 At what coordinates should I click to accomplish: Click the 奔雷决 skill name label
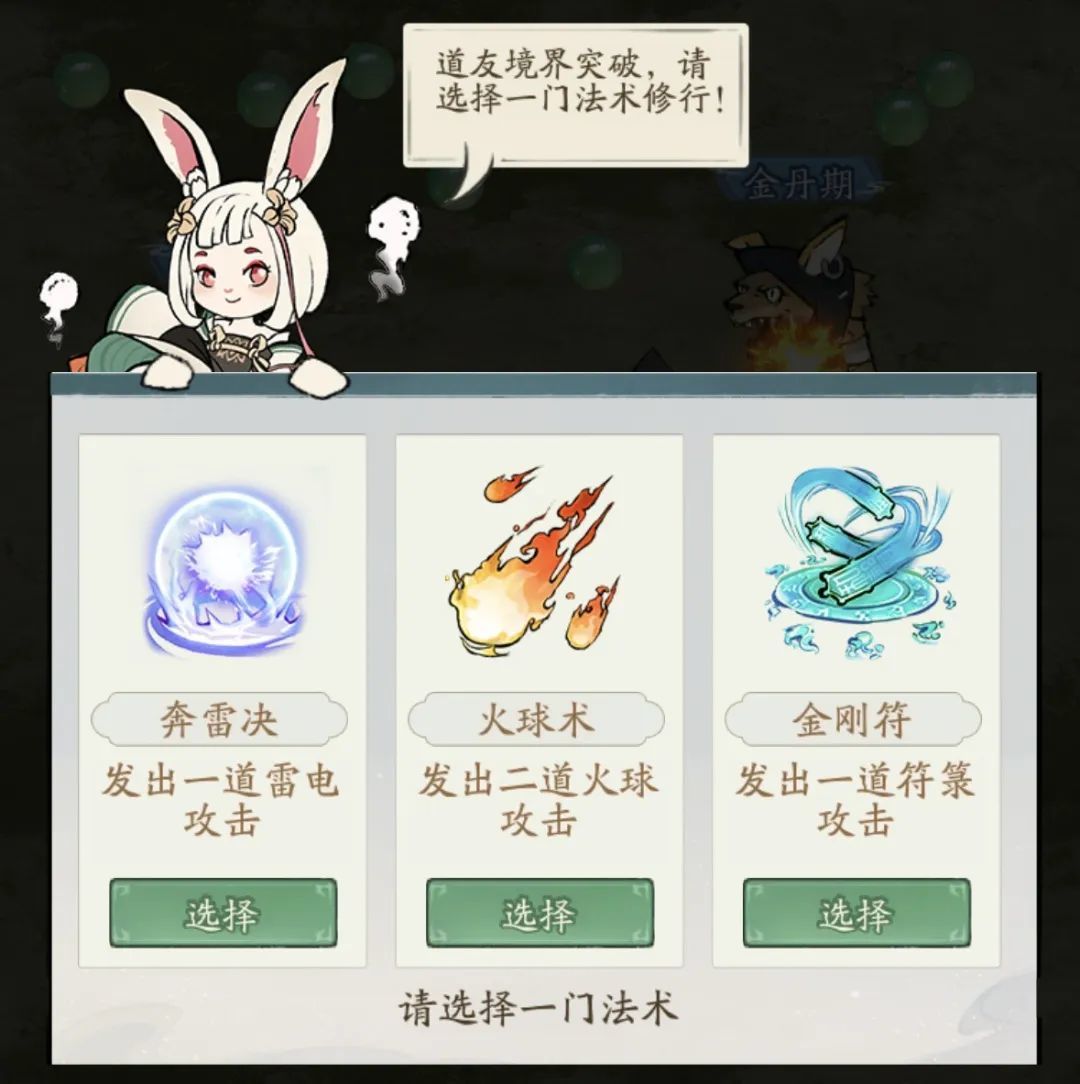[x=219, y=719]
